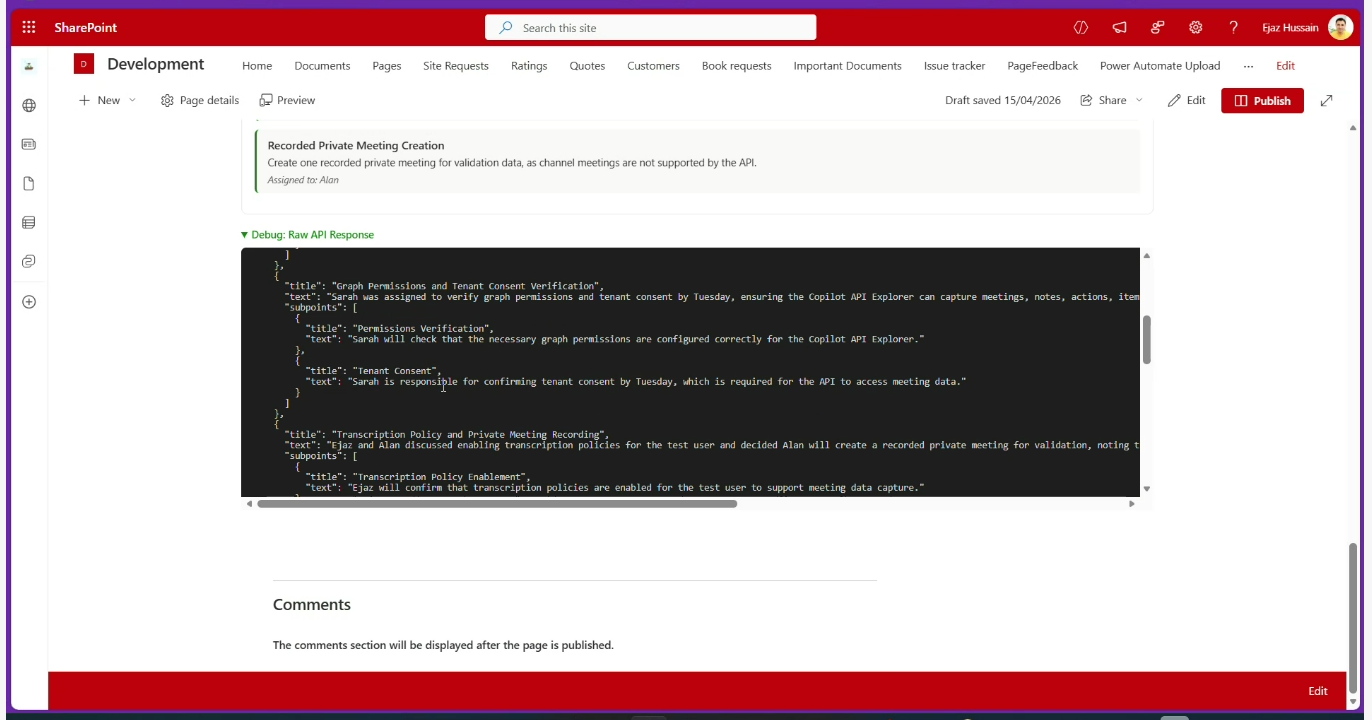Open the settings gear in the header
1372x720 pixels.
tap(1195, 28)
